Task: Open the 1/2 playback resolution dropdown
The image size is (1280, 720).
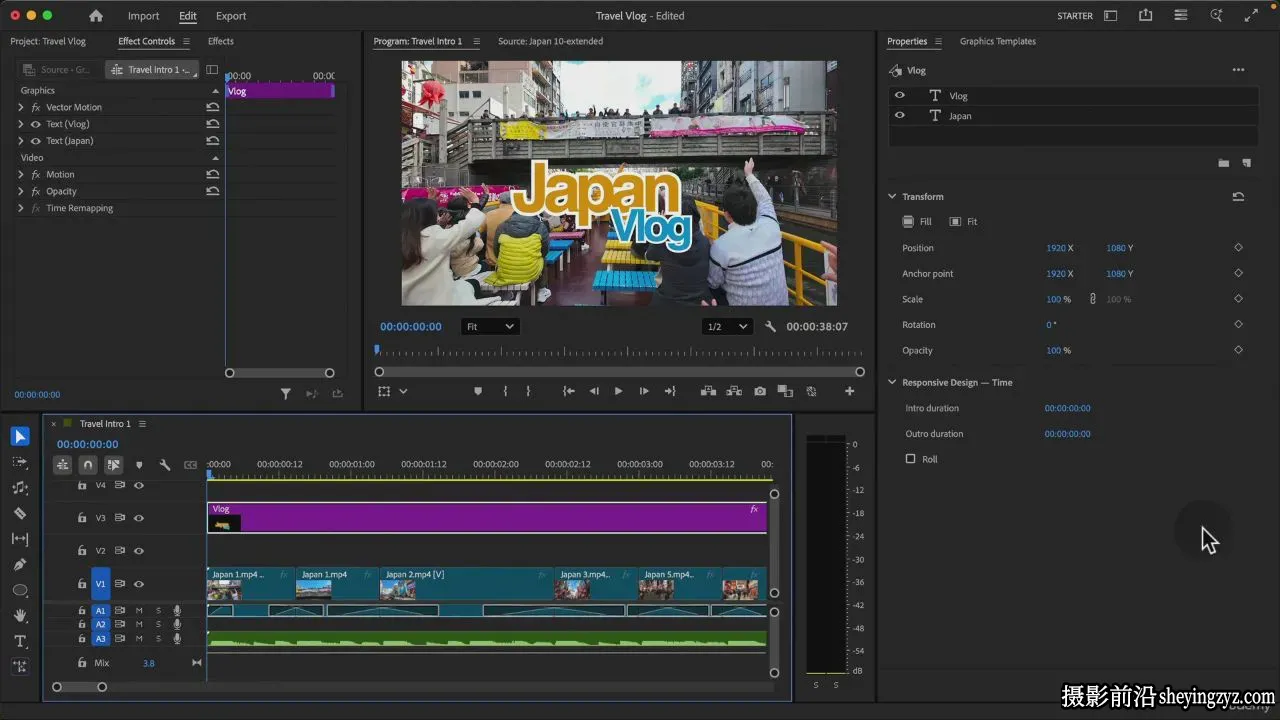Action: pos(728,327)
